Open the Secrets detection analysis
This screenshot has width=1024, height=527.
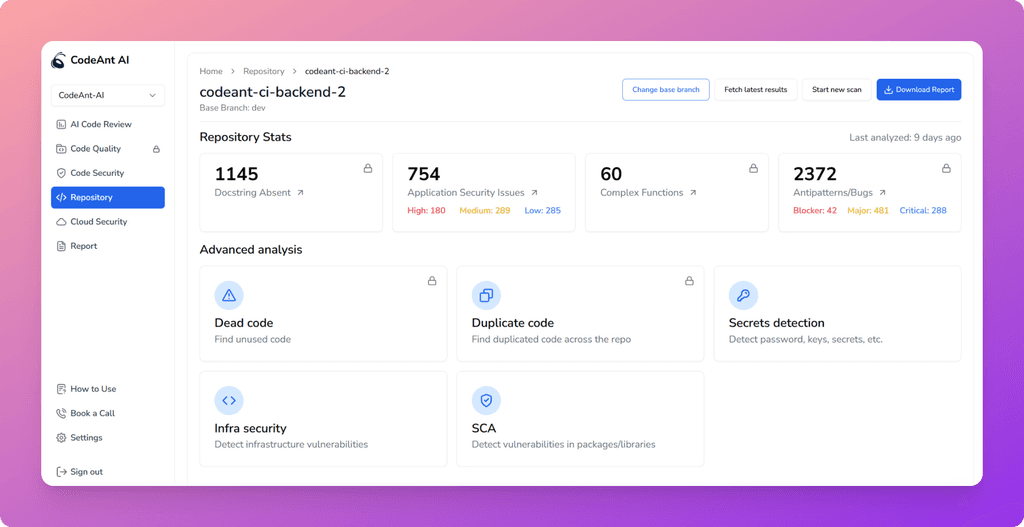[x=837, y=313]
